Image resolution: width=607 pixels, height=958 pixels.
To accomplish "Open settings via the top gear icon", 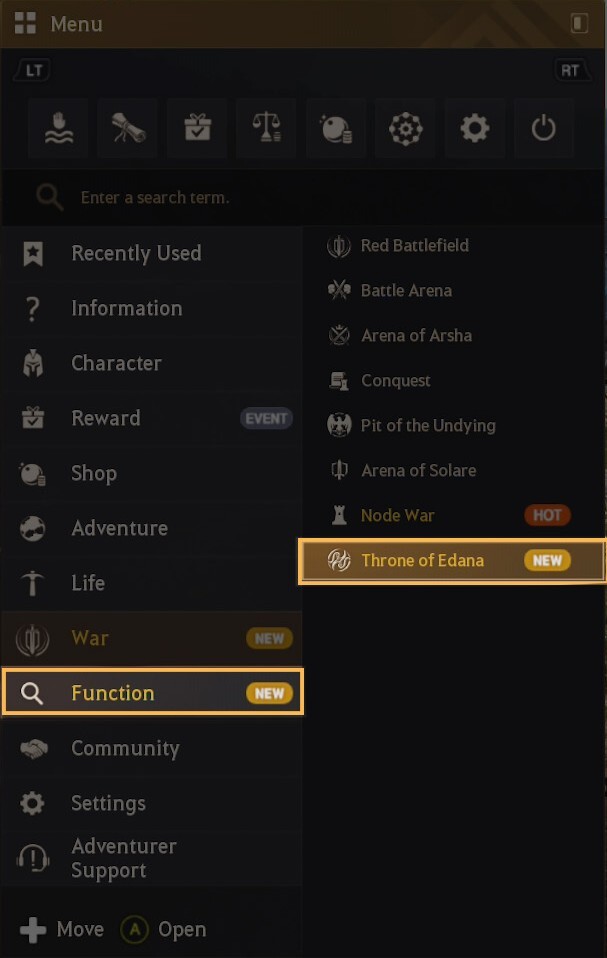I will pos(474,127).
